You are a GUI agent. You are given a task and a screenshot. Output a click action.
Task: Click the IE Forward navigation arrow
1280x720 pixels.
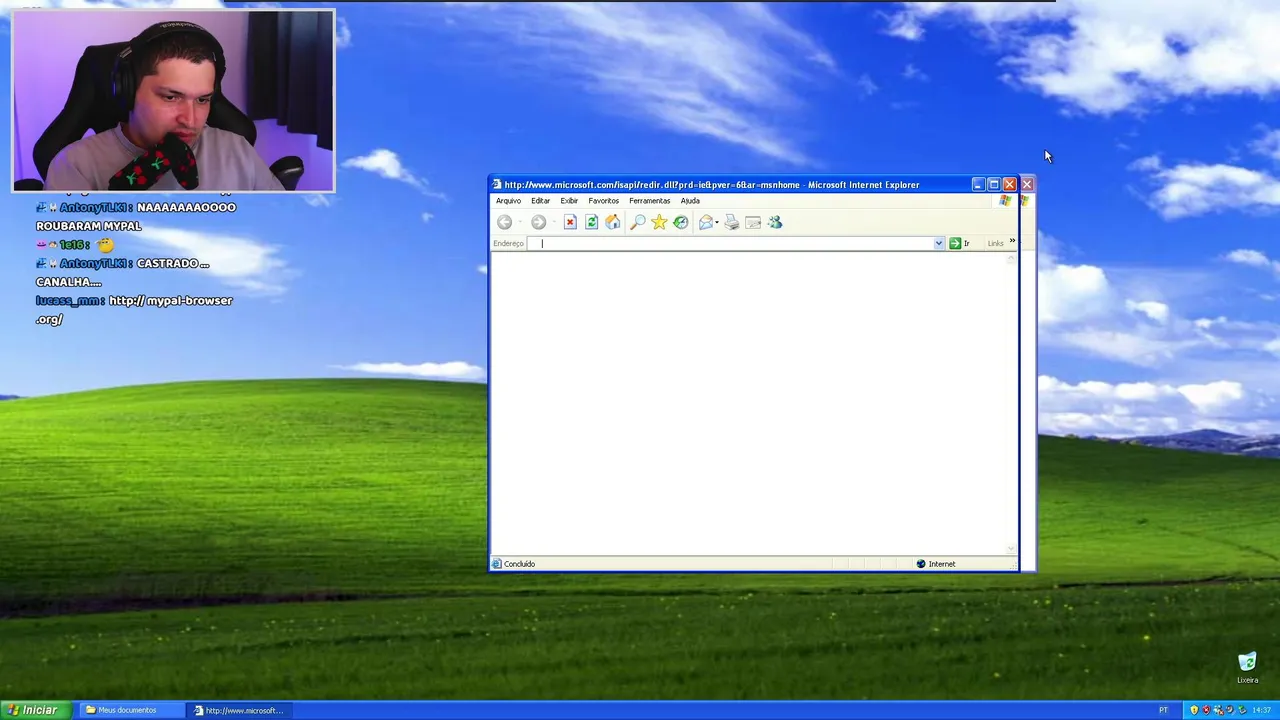click(538, 222)
